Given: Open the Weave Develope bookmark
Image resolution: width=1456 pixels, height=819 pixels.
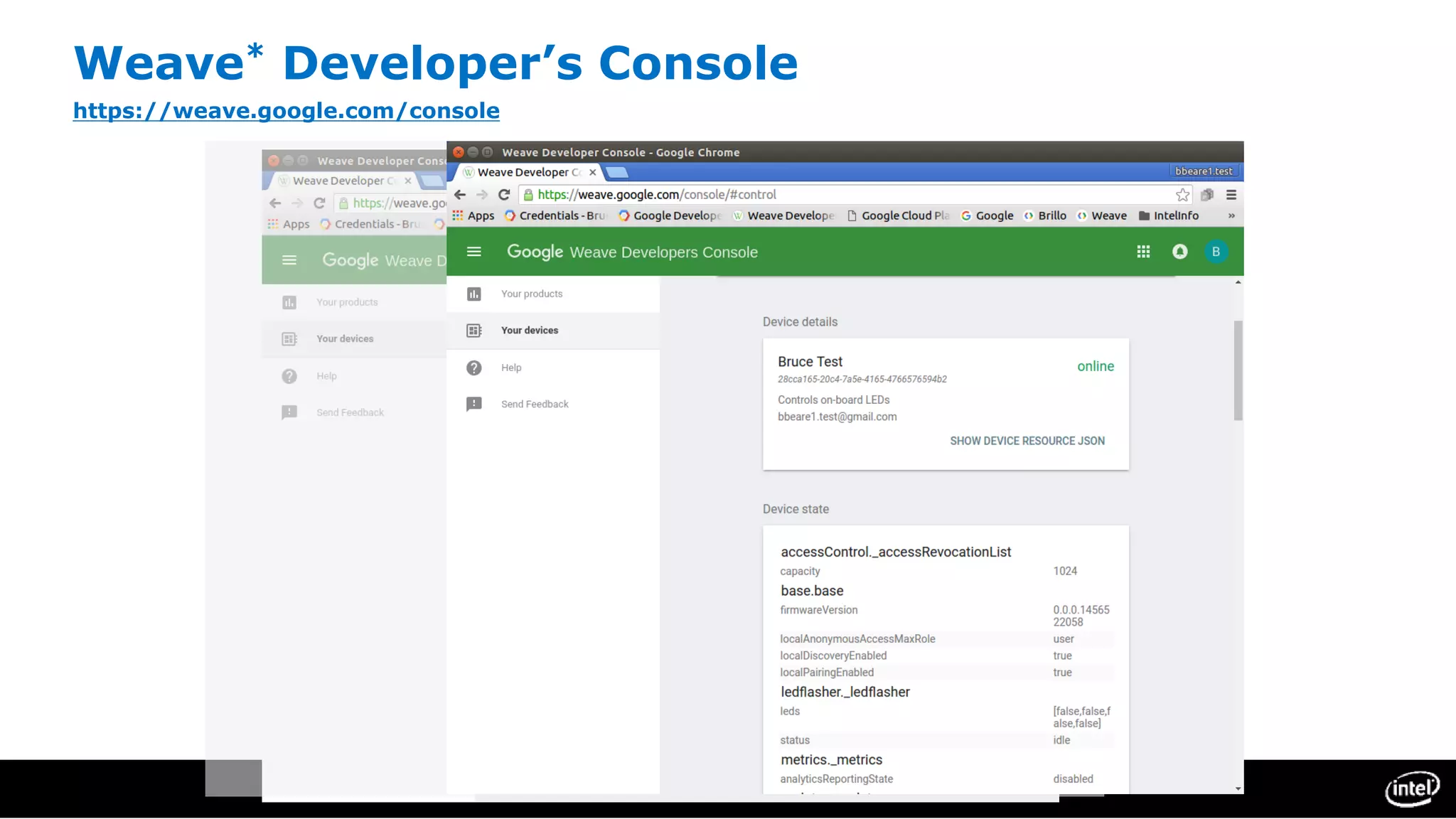Looking at the screenshot, I should click(783, 215).
